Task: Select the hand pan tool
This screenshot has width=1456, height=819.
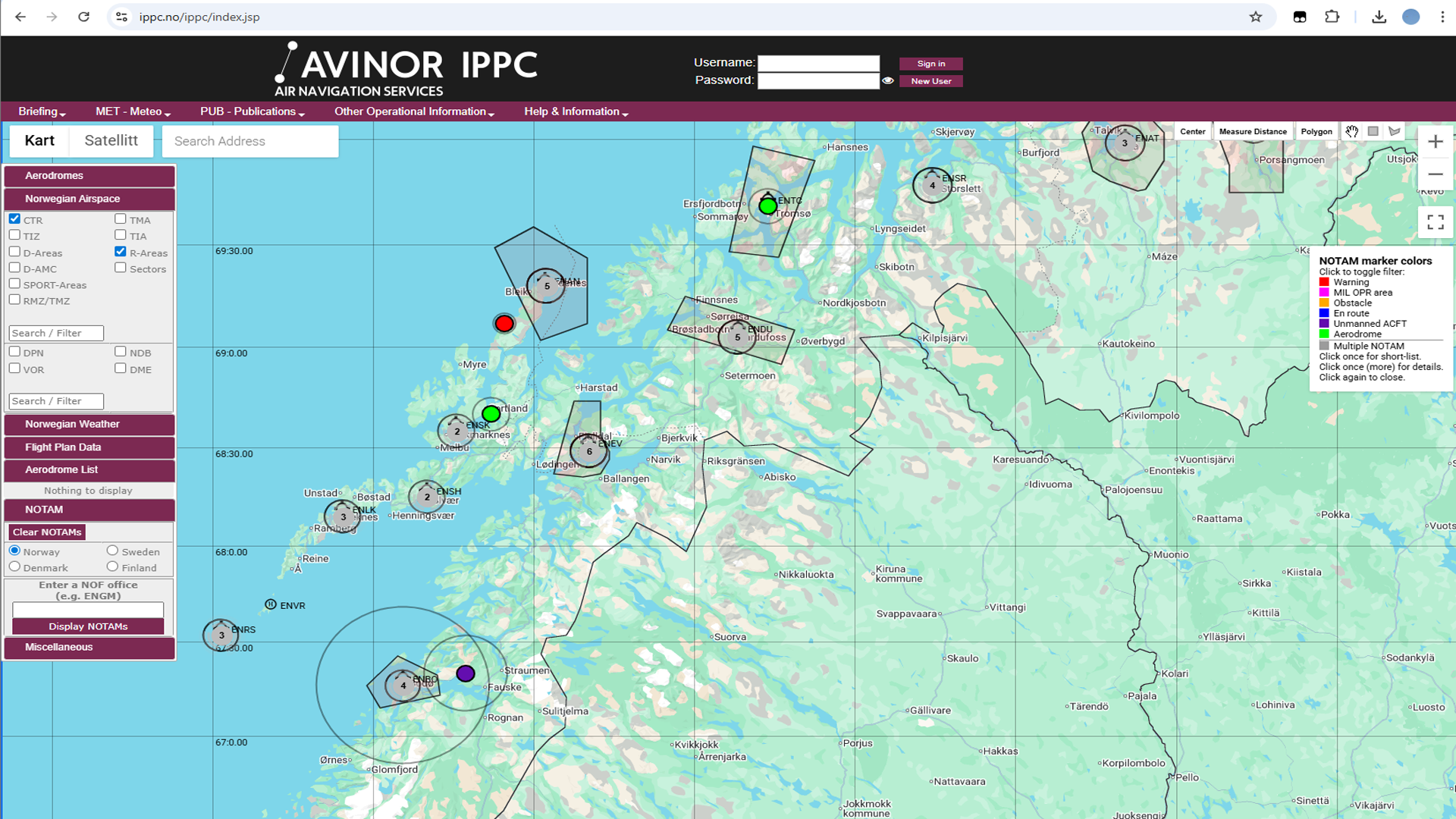Action: pos(1351,131)
